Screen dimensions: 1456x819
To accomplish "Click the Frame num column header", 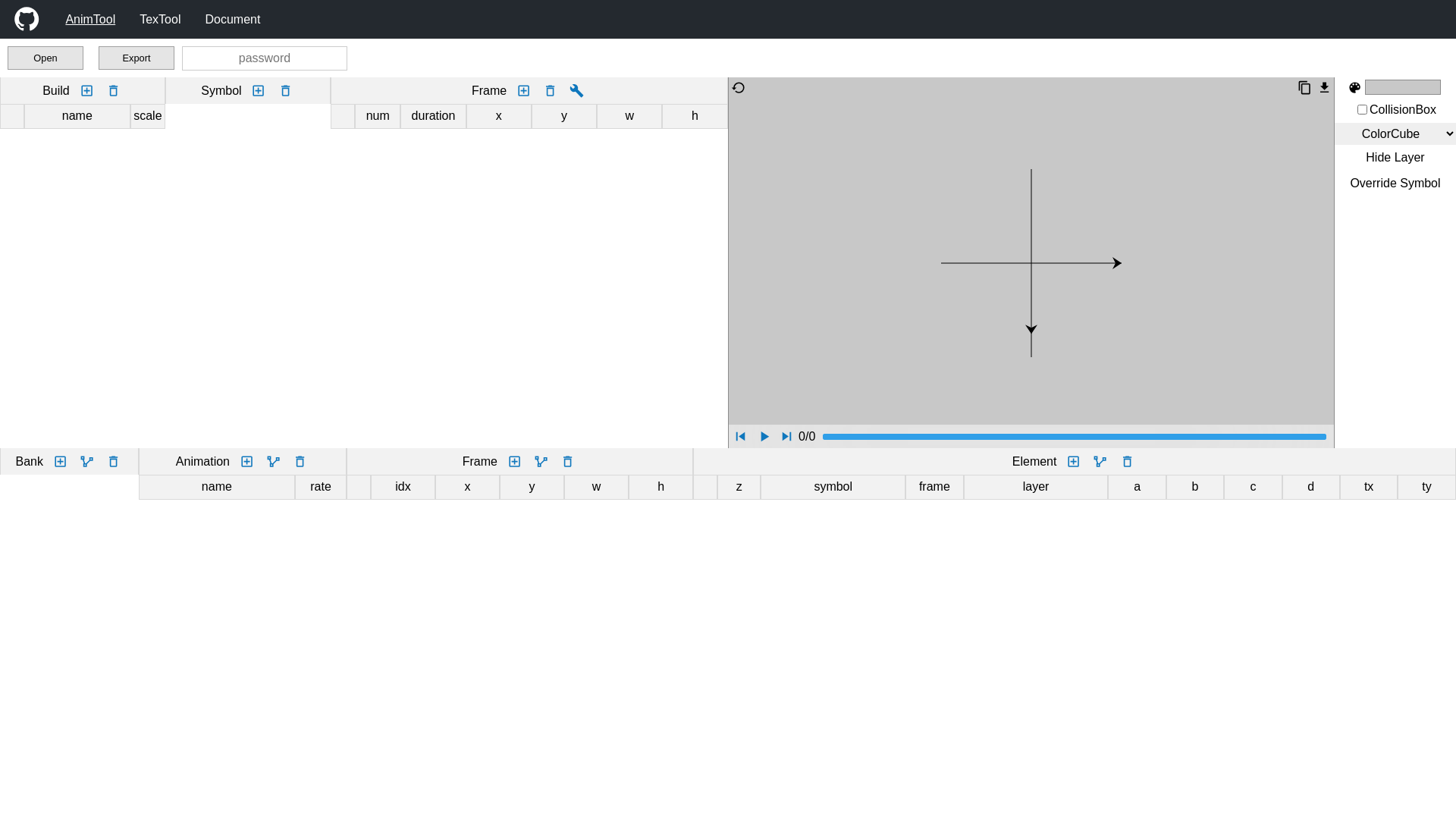I will pyautogui.click(x=378, y=116).
